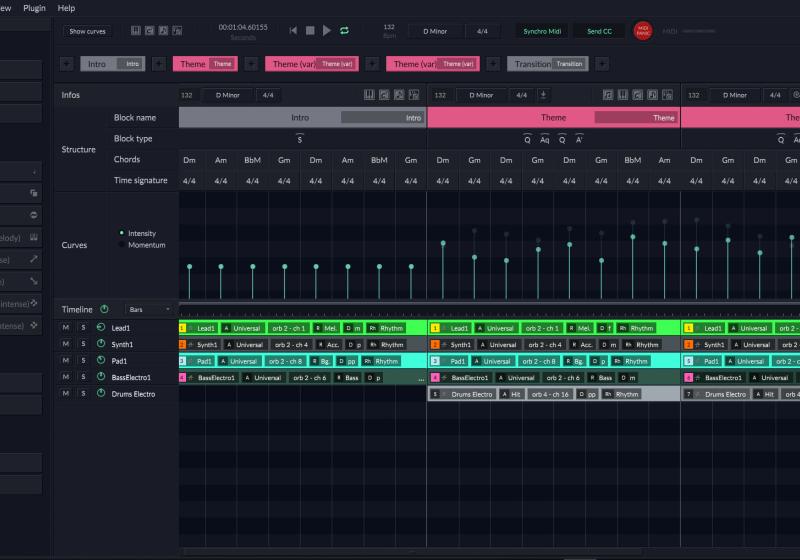Click the ellipsis on BassElectro1 Intro block
The width and height of the screenshot is (800, 560).
coord(421,379)
